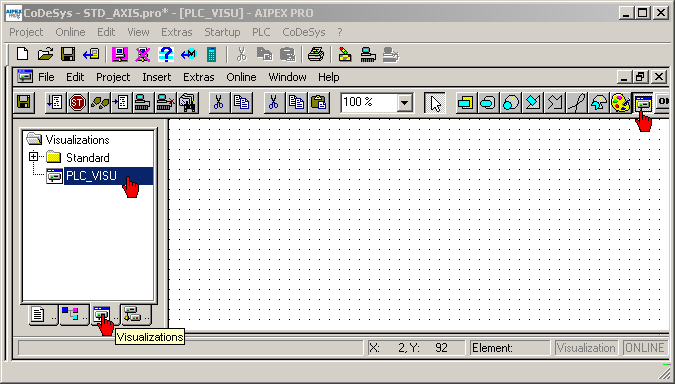
Task: Open the Insert menu
Action: pyautogui.click(x=157, y=77)
